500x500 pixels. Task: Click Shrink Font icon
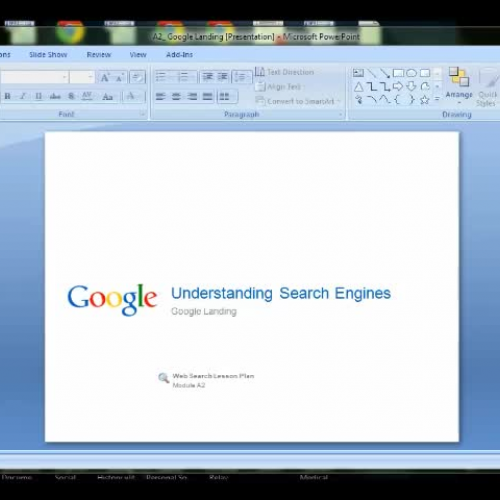pyautogui.click(x=120, y=77)
